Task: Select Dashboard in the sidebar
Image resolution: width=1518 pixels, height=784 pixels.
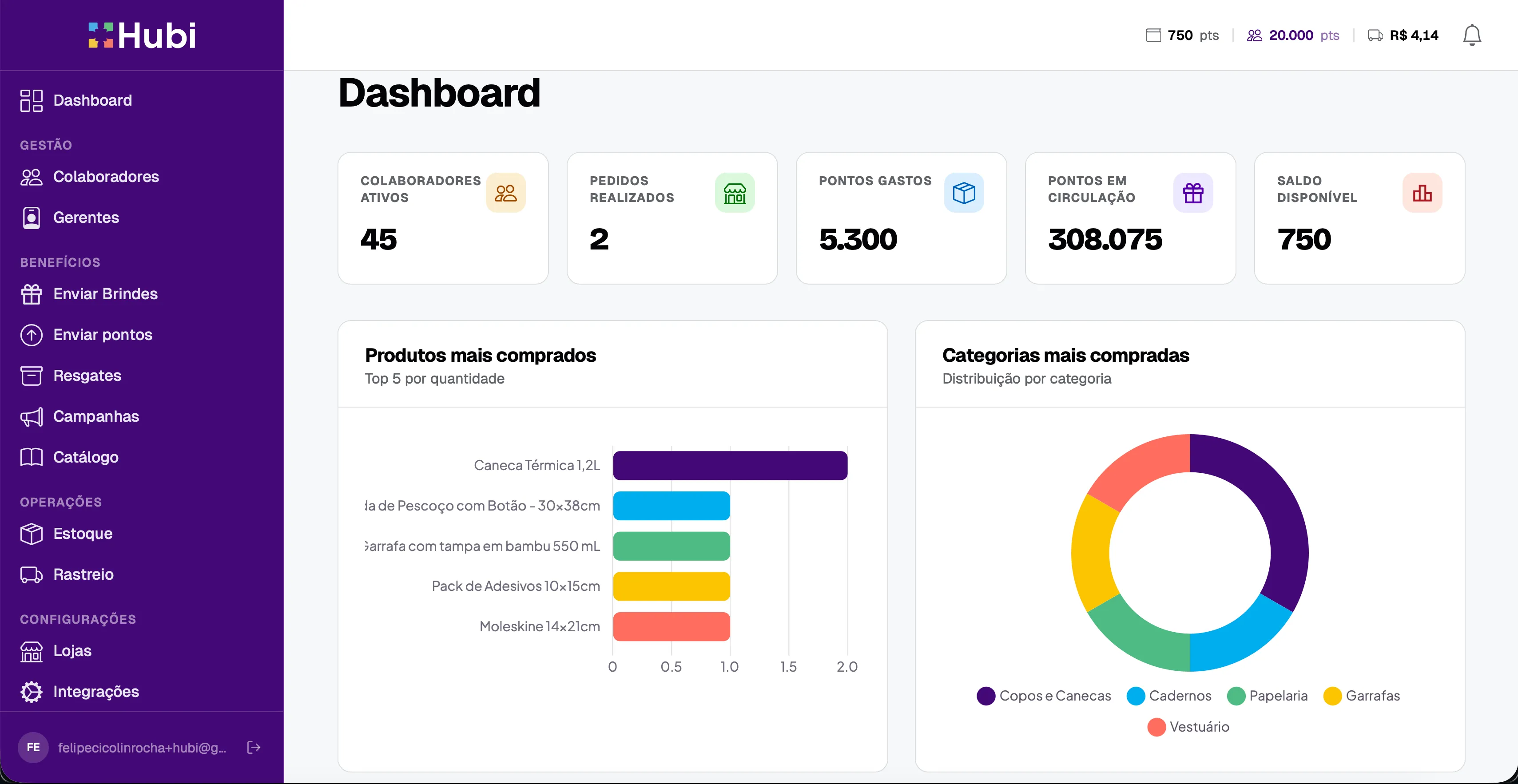Action: [x=92, y=100]
